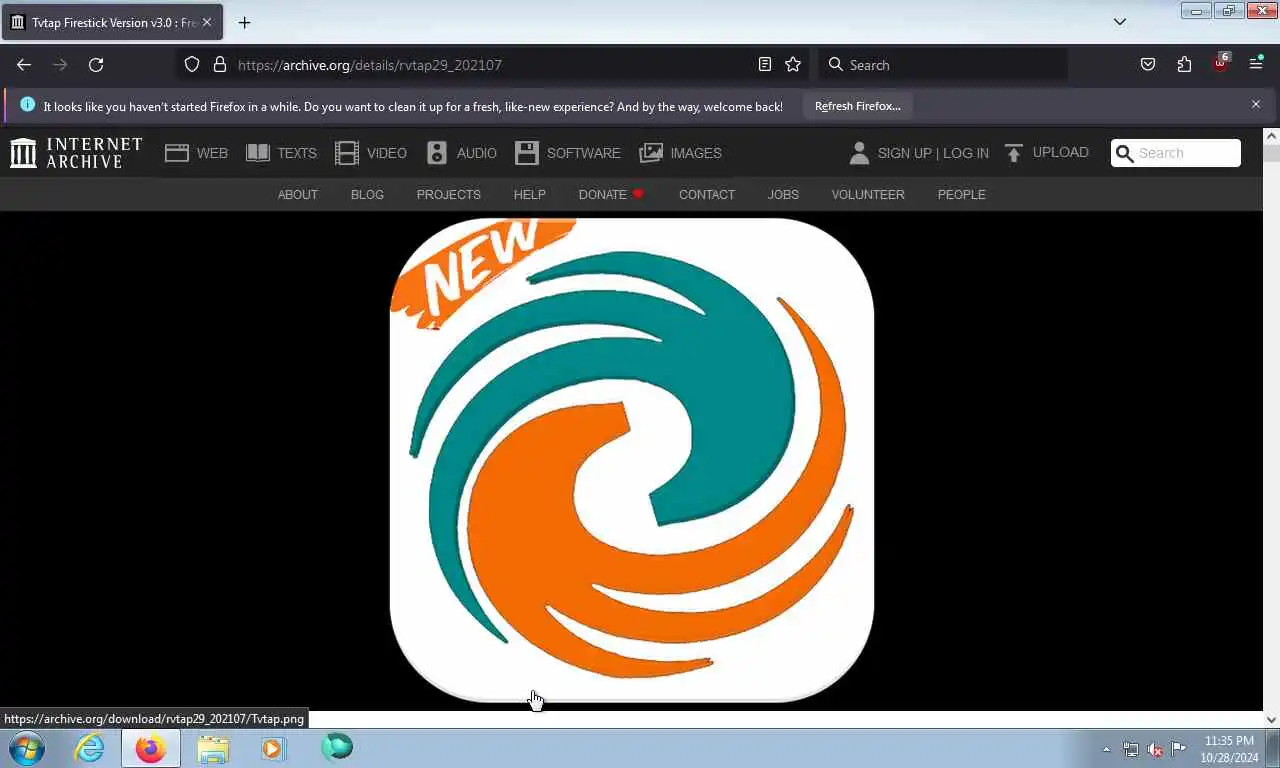The height and width of the screenshot is (768, 1280).
Task: Click the muted volume tray icon
Action: click(1155, 749)
